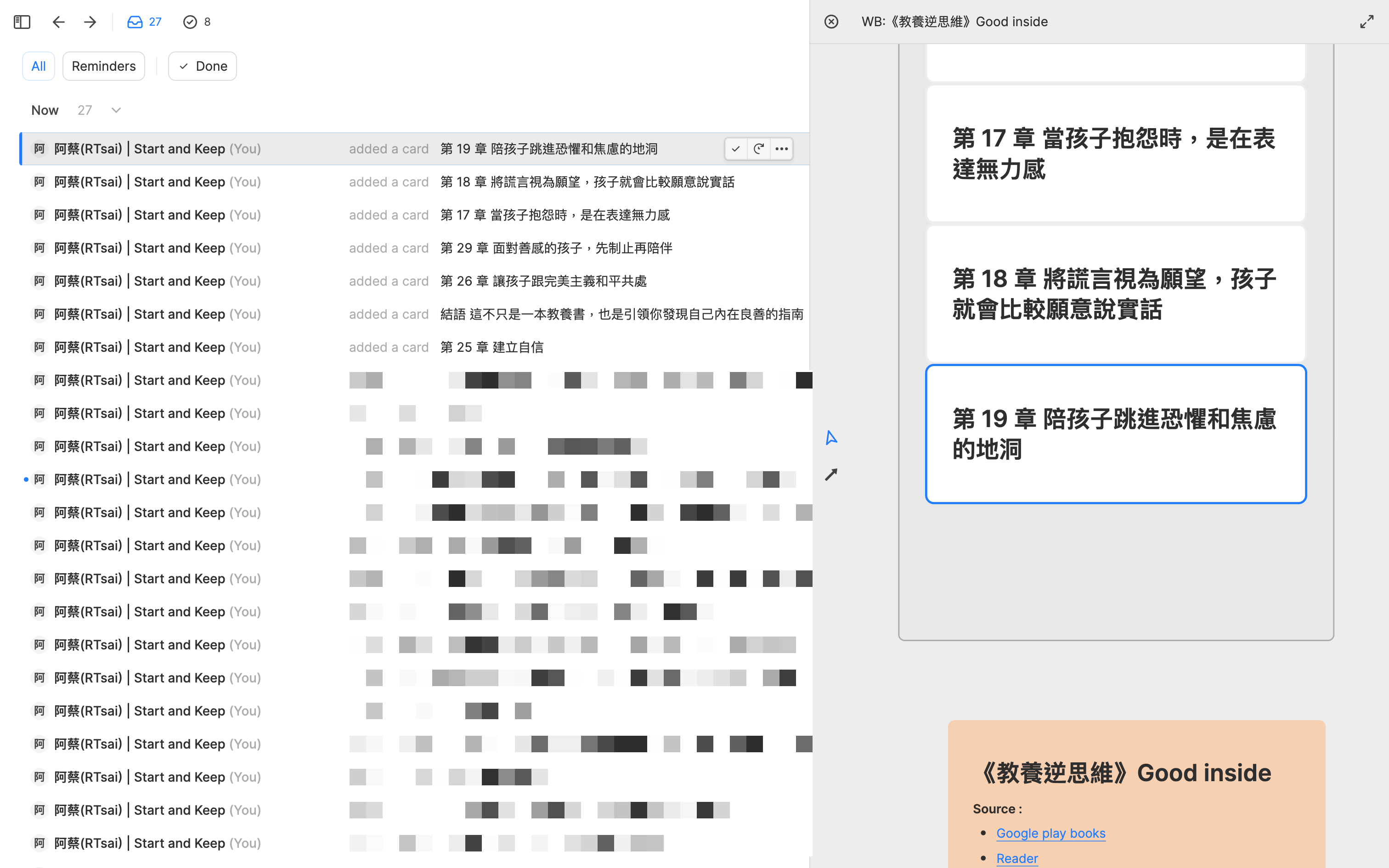This screenshot has height=868, width=1389.
Task: Open the Google play books link
Action: (1051, 833)
